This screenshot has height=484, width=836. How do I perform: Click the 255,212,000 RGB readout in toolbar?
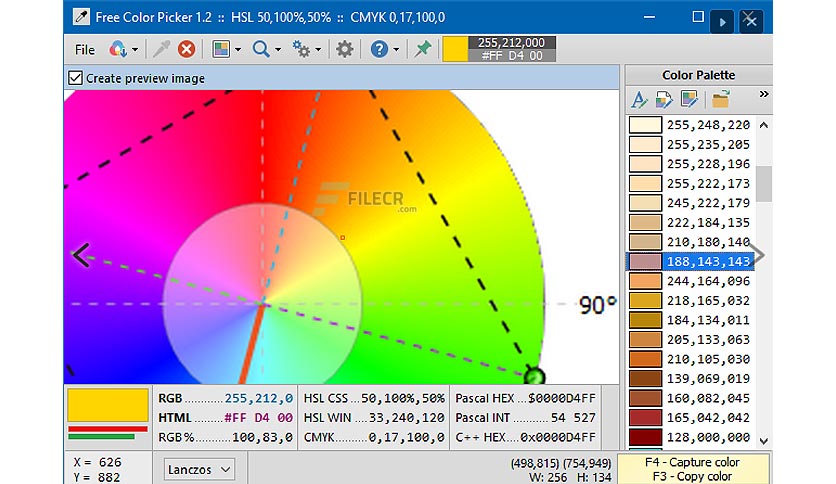tap(511, 43)
